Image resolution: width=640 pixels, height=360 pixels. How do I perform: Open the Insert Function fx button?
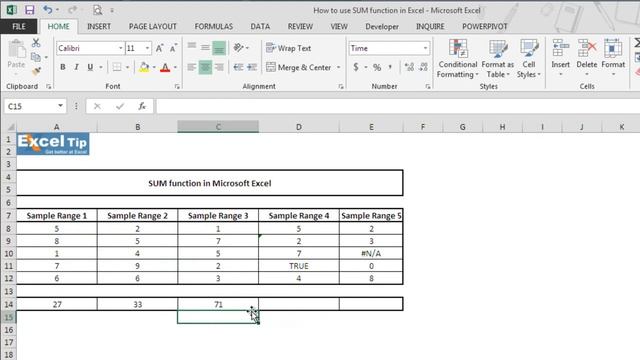(142, 106)
